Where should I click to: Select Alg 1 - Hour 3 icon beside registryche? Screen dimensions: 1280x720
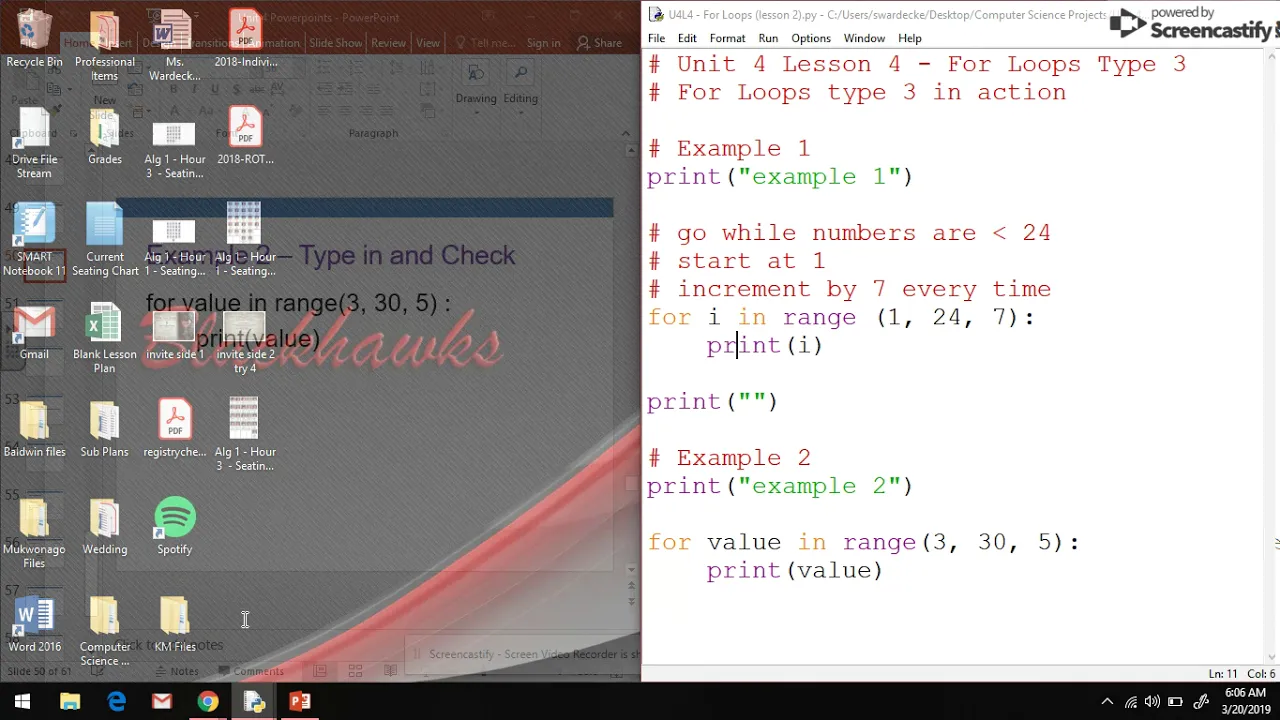click(245, 436)
